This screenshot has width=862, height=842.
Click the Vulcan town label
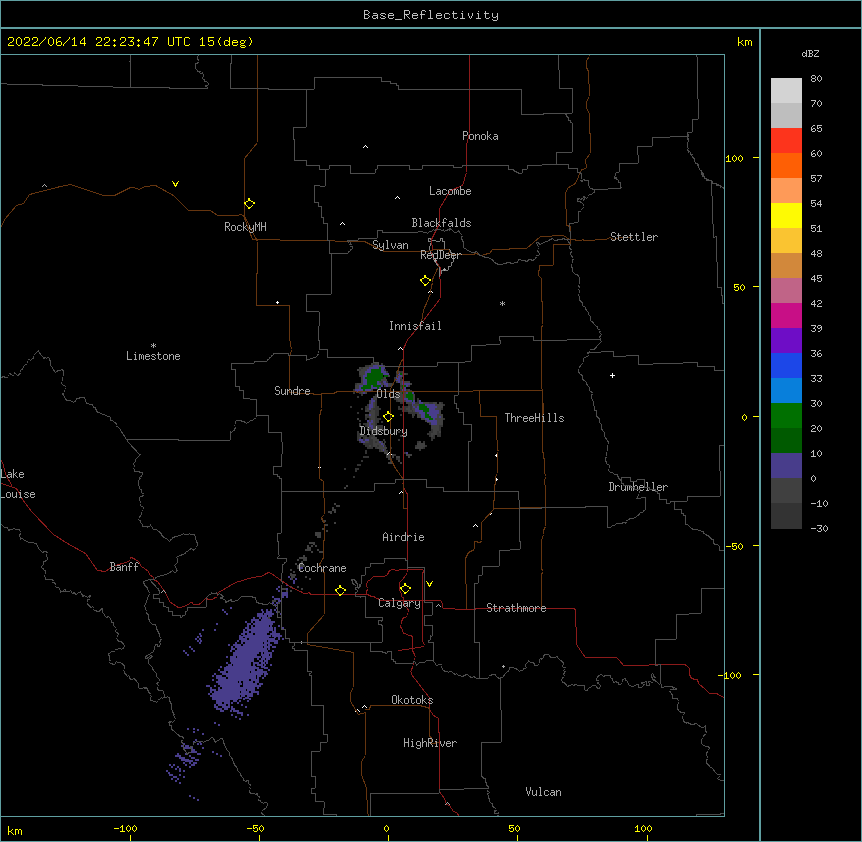pos(543,792)
